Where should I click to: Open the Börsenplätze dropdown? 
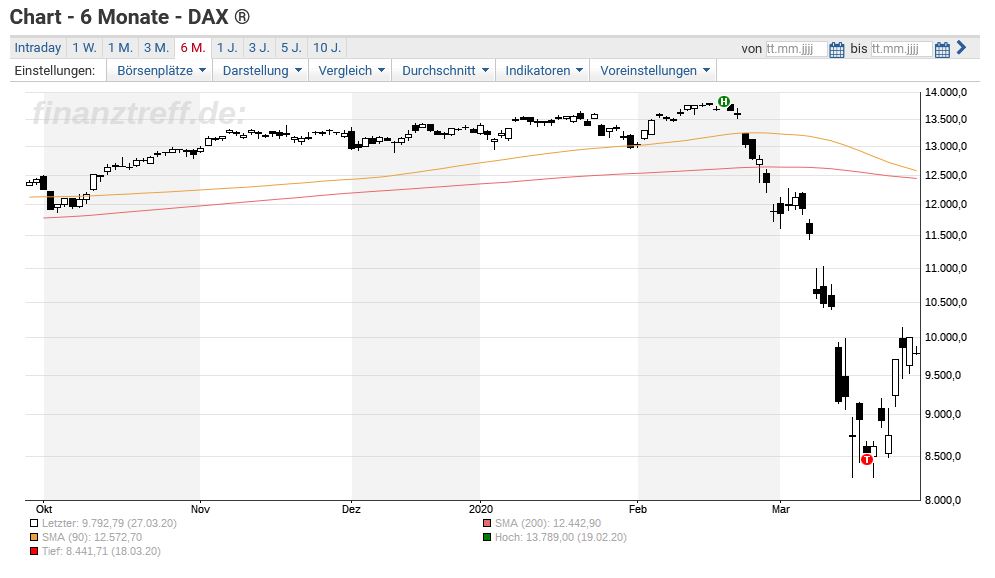[x=160, y=70]
